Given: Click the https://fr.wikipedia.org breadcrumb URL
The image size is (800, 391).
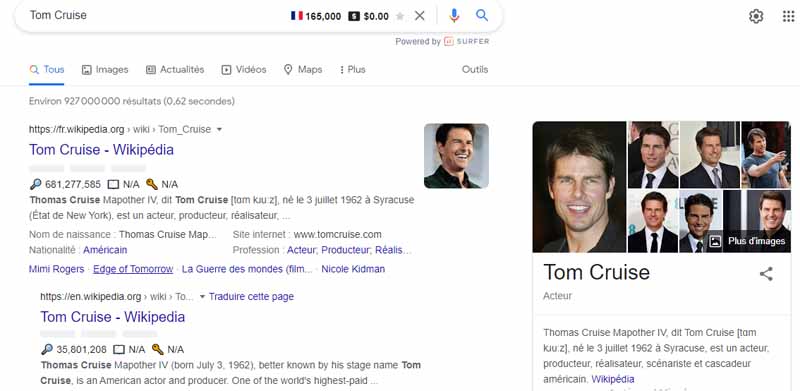Looking at the screenshot, I should coord(77,130).
